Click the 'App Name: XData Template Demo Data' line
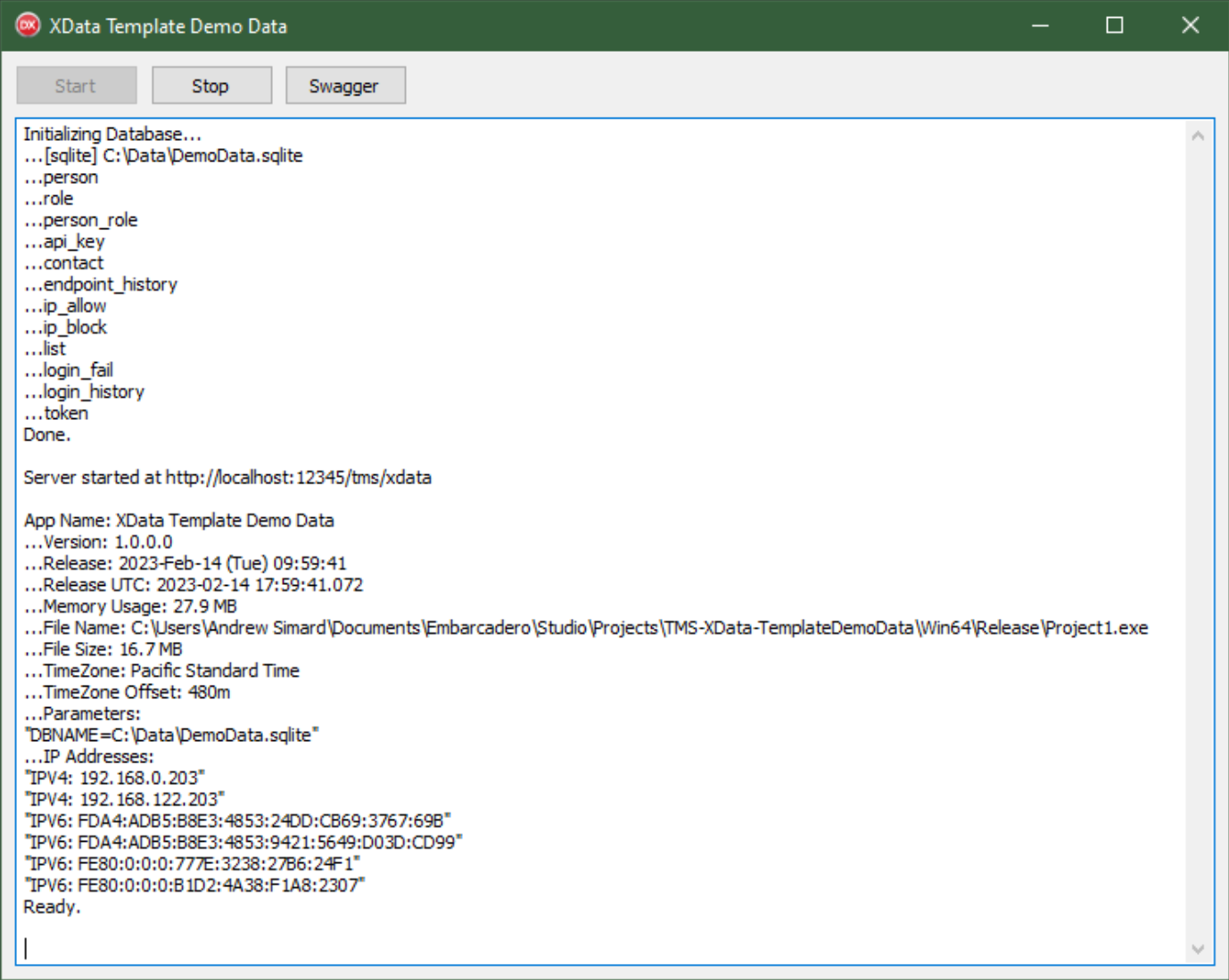The width and height of the screenshot is (1229, 980). click(179, 520)
